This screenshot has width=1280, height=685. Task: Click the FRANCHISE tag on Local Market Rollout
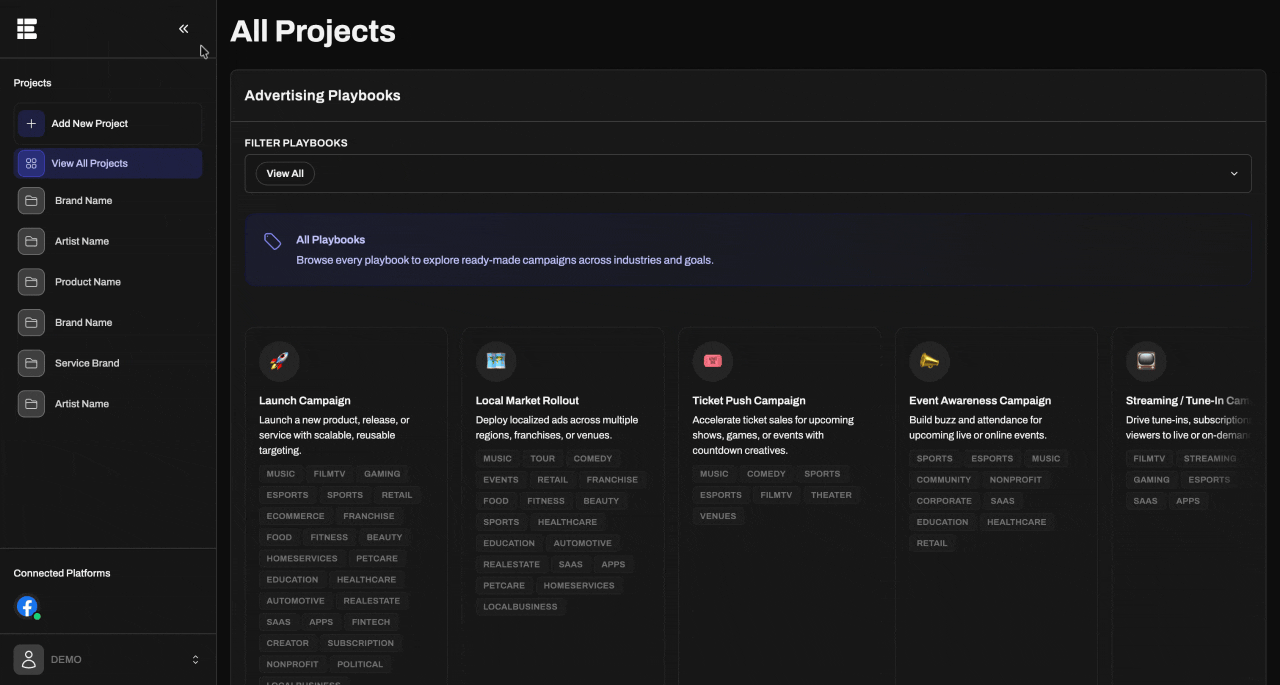pyautogui.click(x=613, y=480)
